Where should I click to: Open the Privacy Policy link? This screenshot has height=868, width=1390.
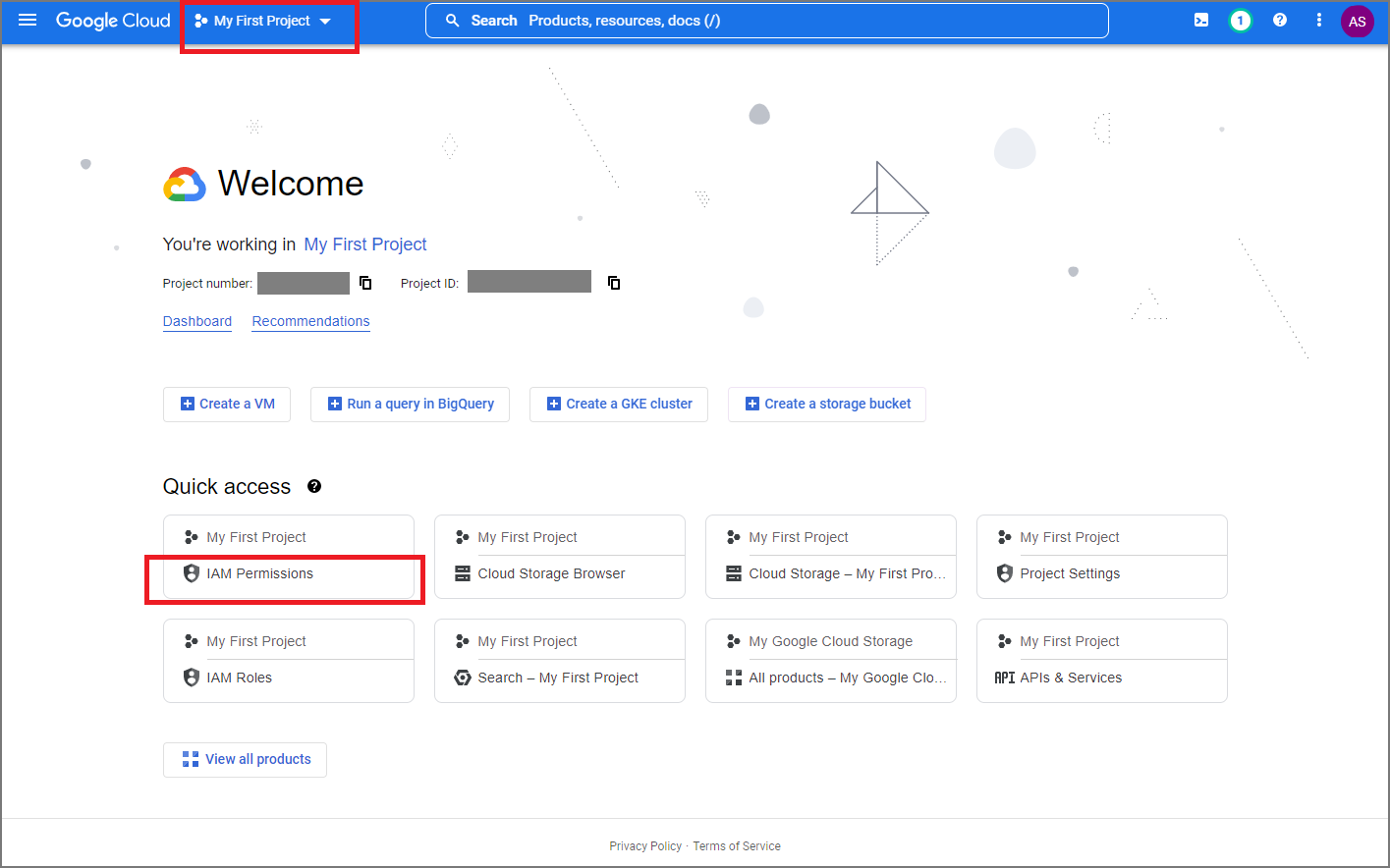pyautogui.click(x=645, y=846)
